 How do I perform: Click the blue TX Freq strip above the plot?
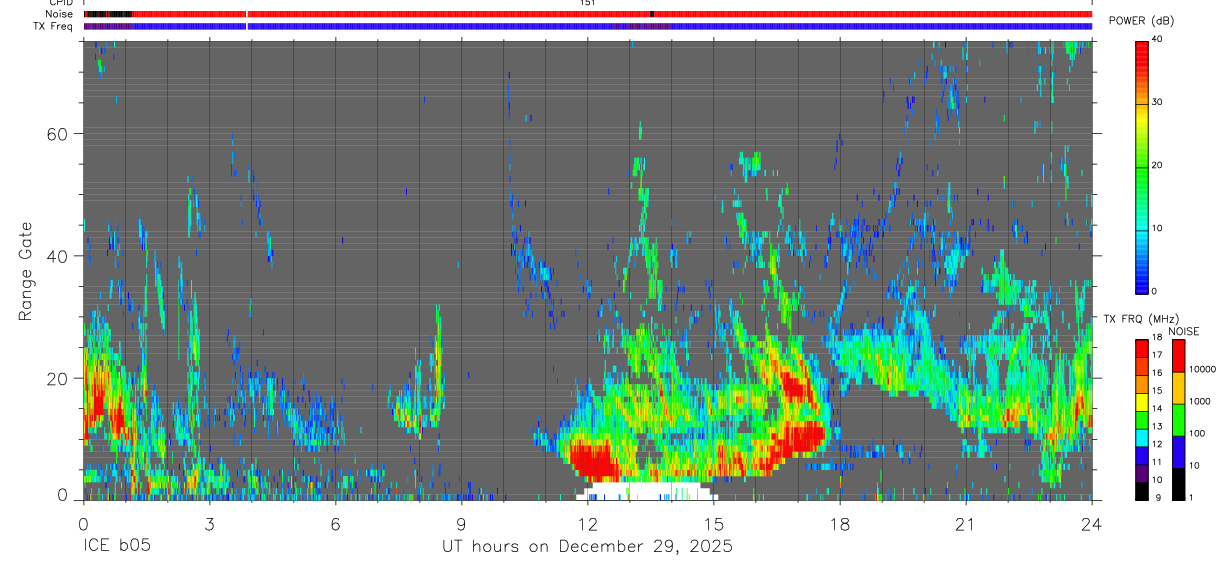(x=588, y=27)
